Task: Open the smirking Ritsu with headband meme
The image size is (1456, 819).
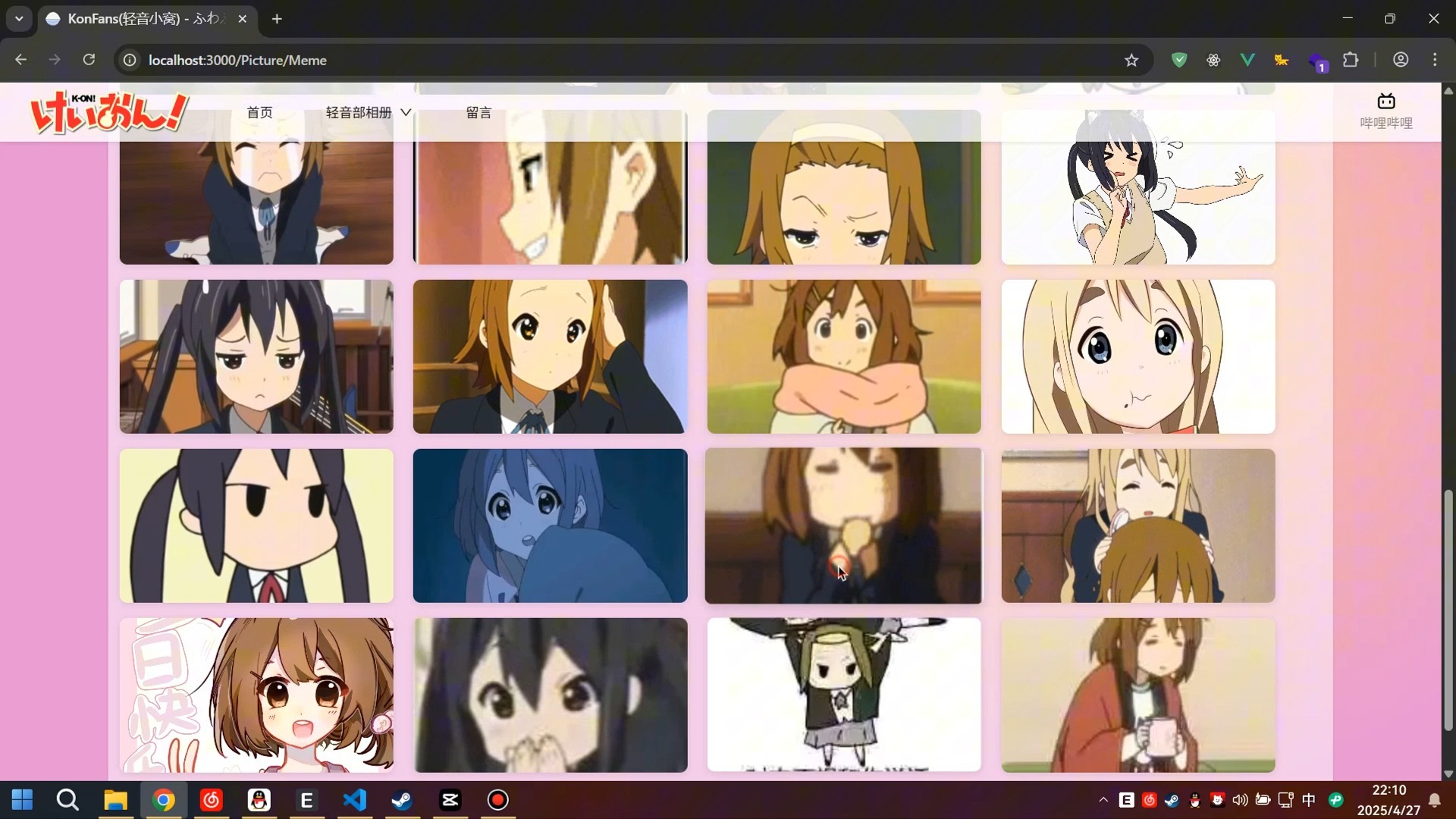Action: 844,187
